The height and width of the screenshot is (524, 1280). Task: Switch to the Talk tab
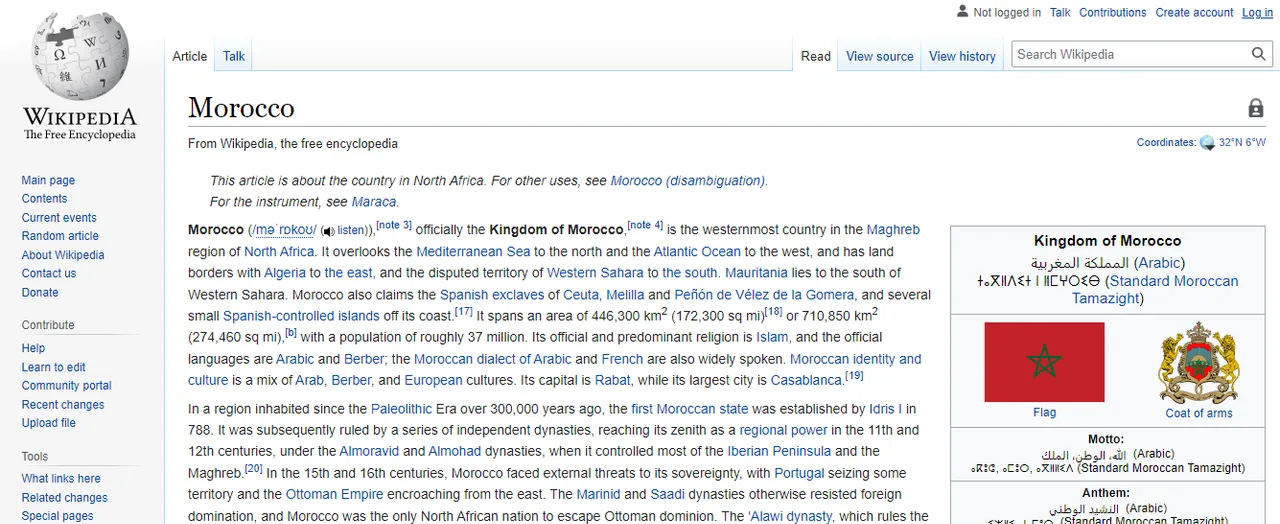(x=234, y=56)
